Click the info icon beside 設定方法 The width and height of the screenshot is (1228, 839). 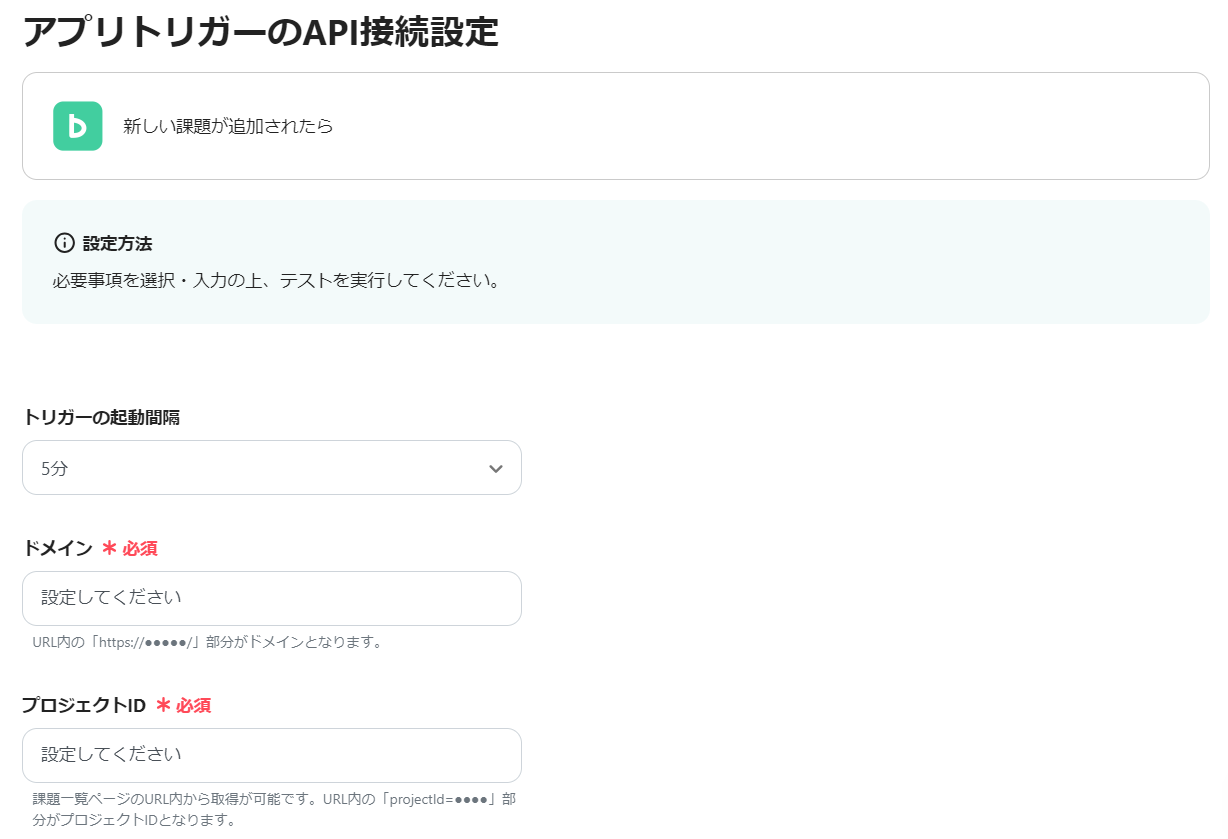[64, 243]
